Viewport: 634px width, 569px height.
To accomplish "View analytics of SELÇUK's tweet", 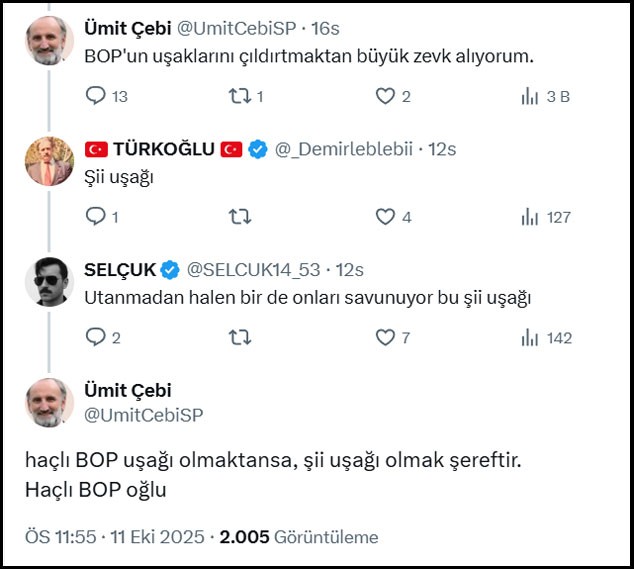I will 530,338.
